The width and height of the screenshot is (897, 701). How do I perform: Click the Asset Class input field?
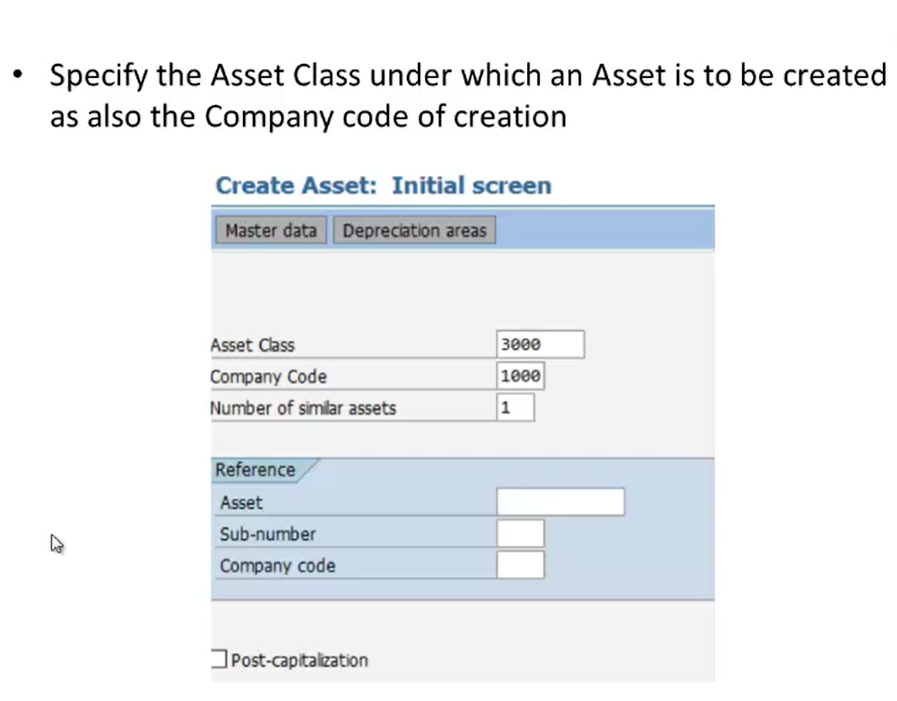pyautogui.click(x=541, y=344)
